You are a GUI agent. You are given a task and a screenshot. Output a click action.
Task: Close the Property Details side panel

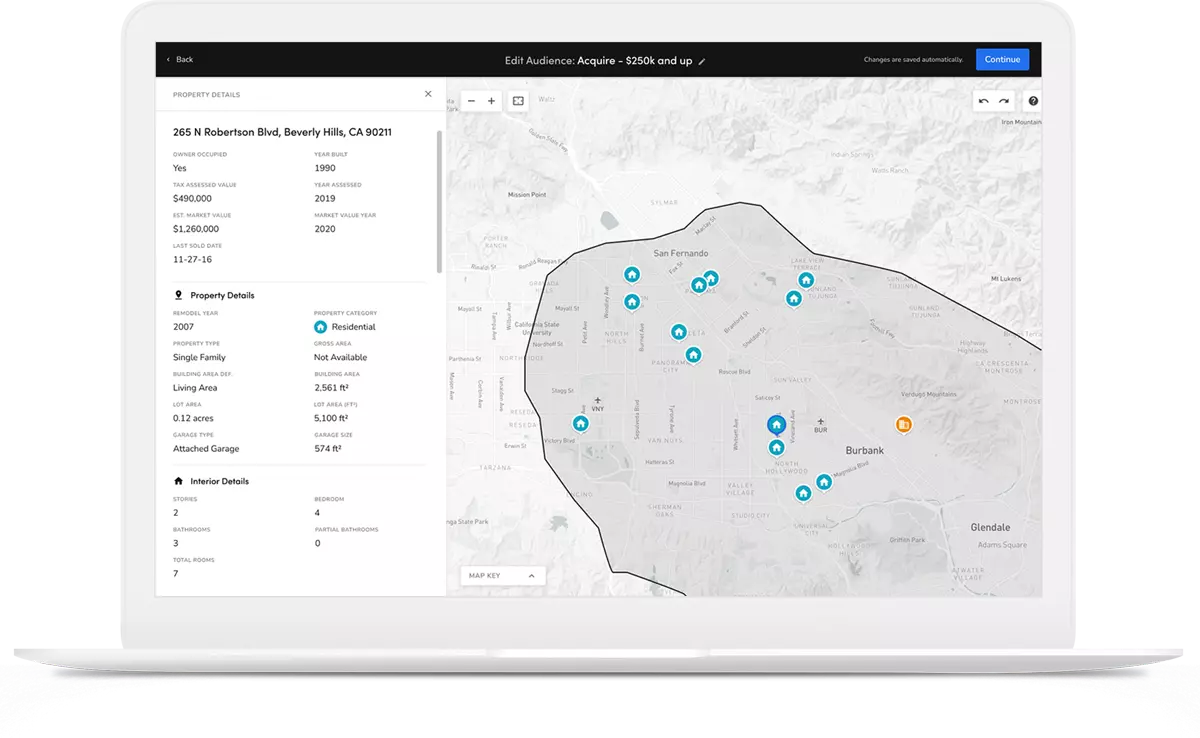pos(428,94)
